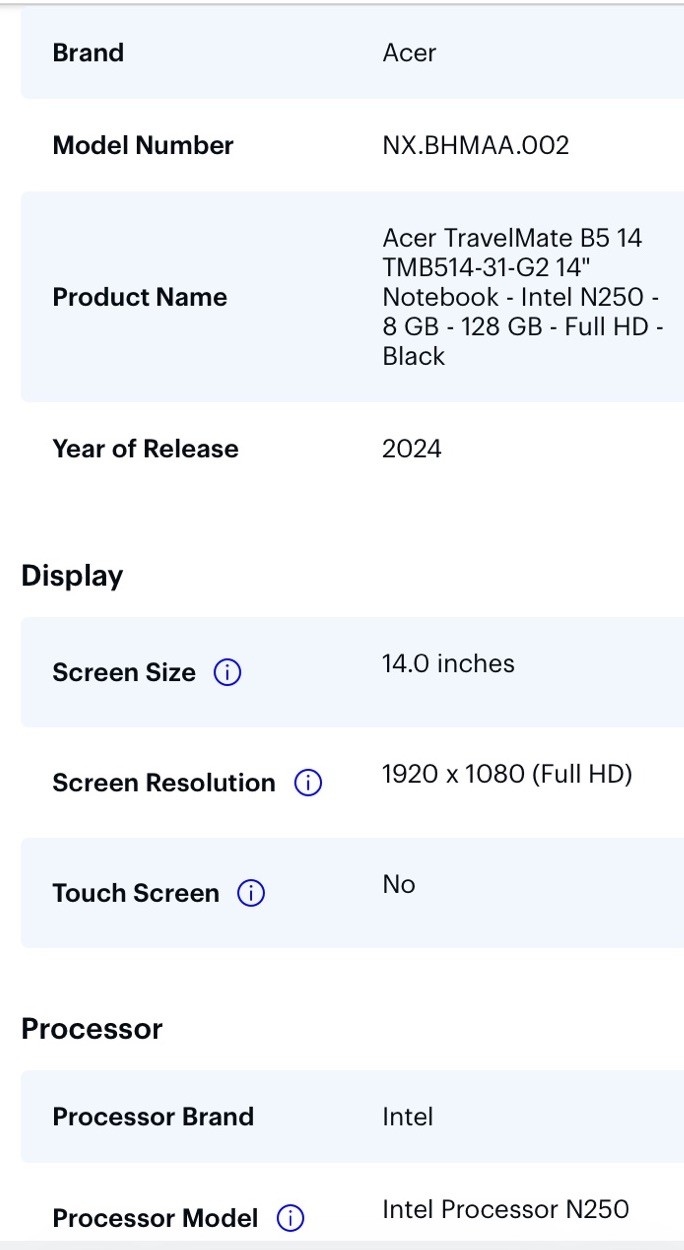
Task: Show info tooltip for Screen Resolution
Action: (x=308, y=783)
